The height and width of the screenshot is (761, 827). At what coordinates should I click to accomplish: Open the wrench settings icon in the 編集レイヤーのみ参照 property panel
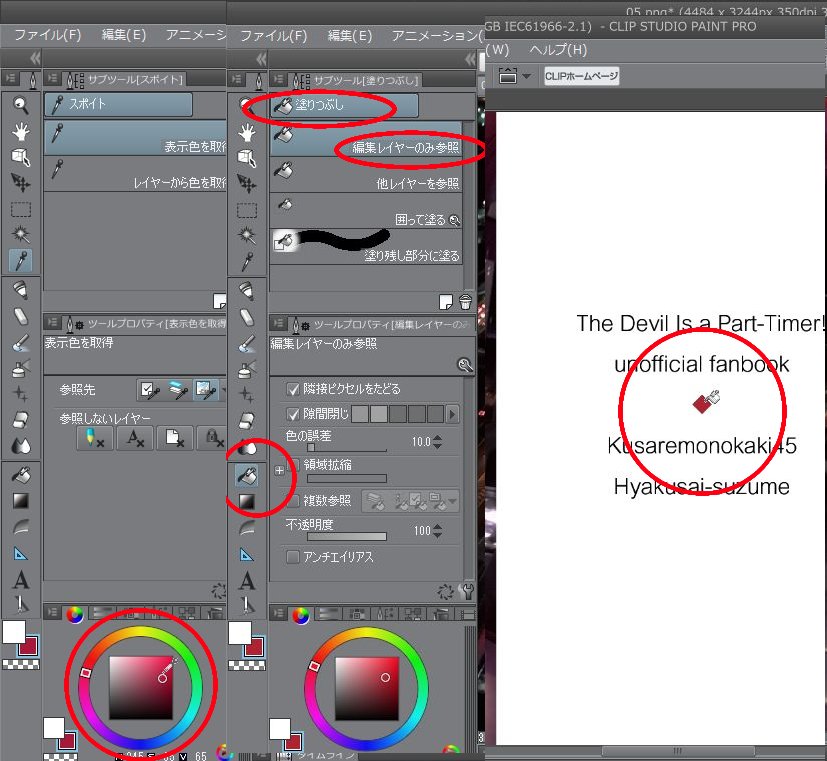(x=467, y=592)
